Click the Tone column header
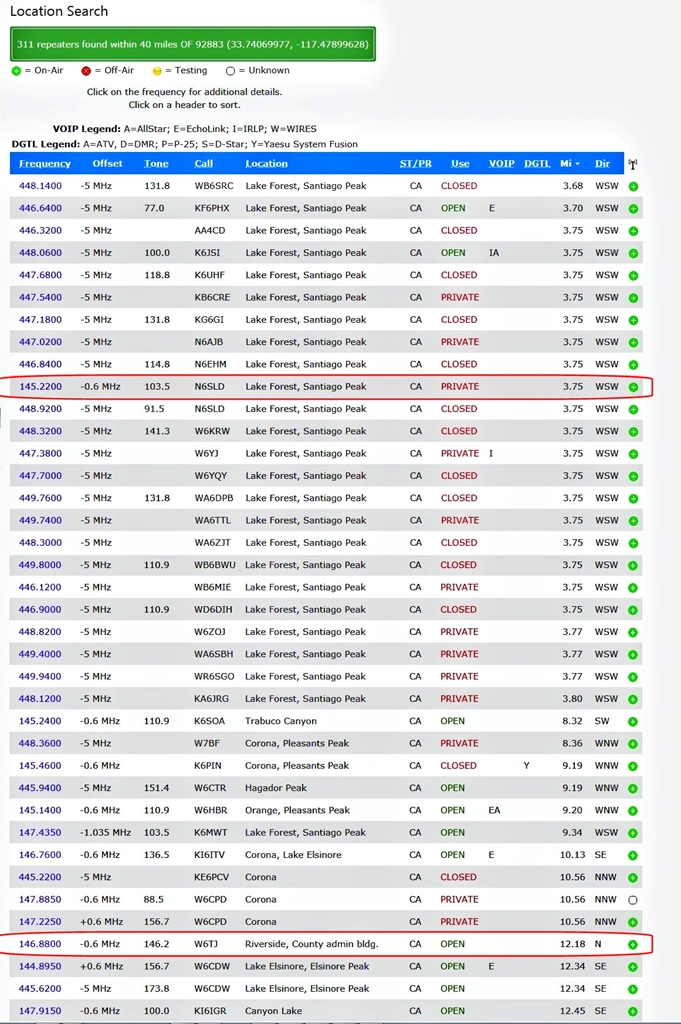 click(156, 164)
